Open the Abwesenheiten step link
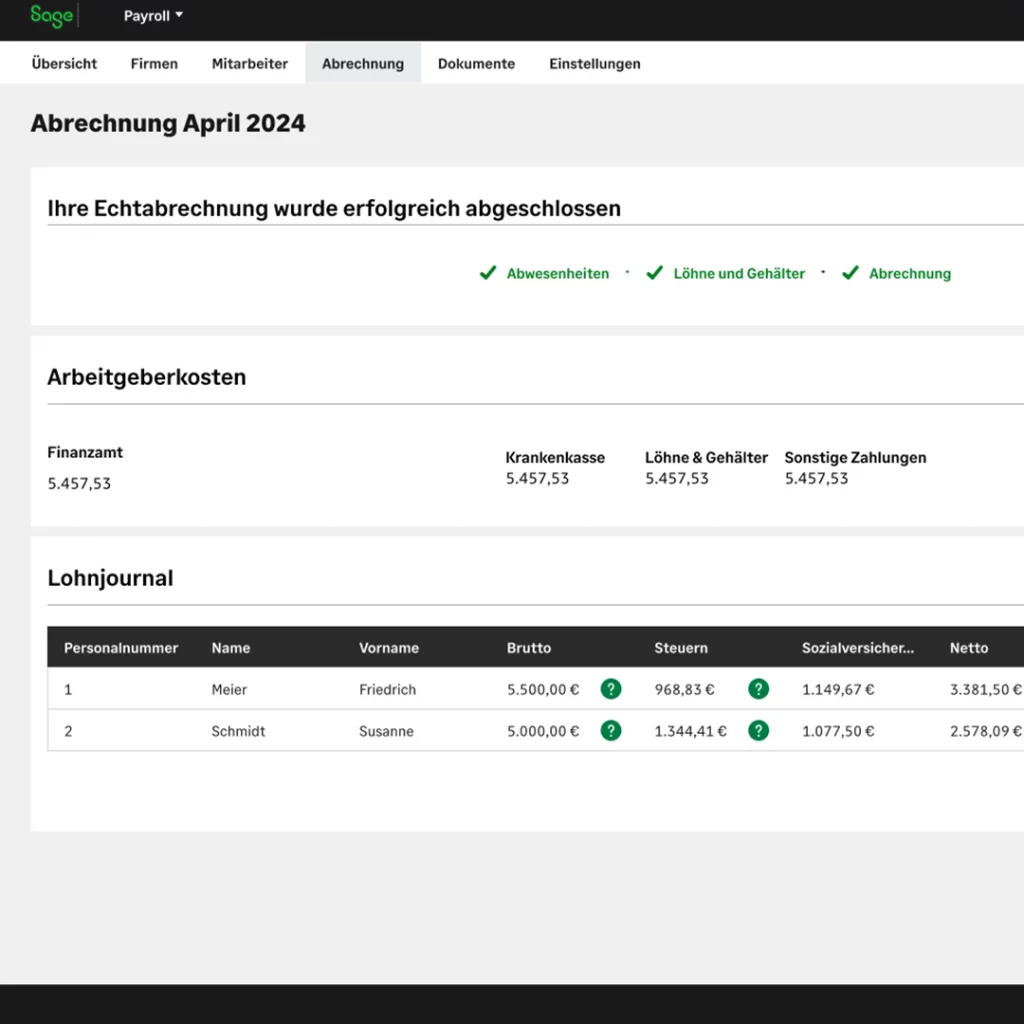Viewport: 1024px width, 1024px height. point(558,274)
